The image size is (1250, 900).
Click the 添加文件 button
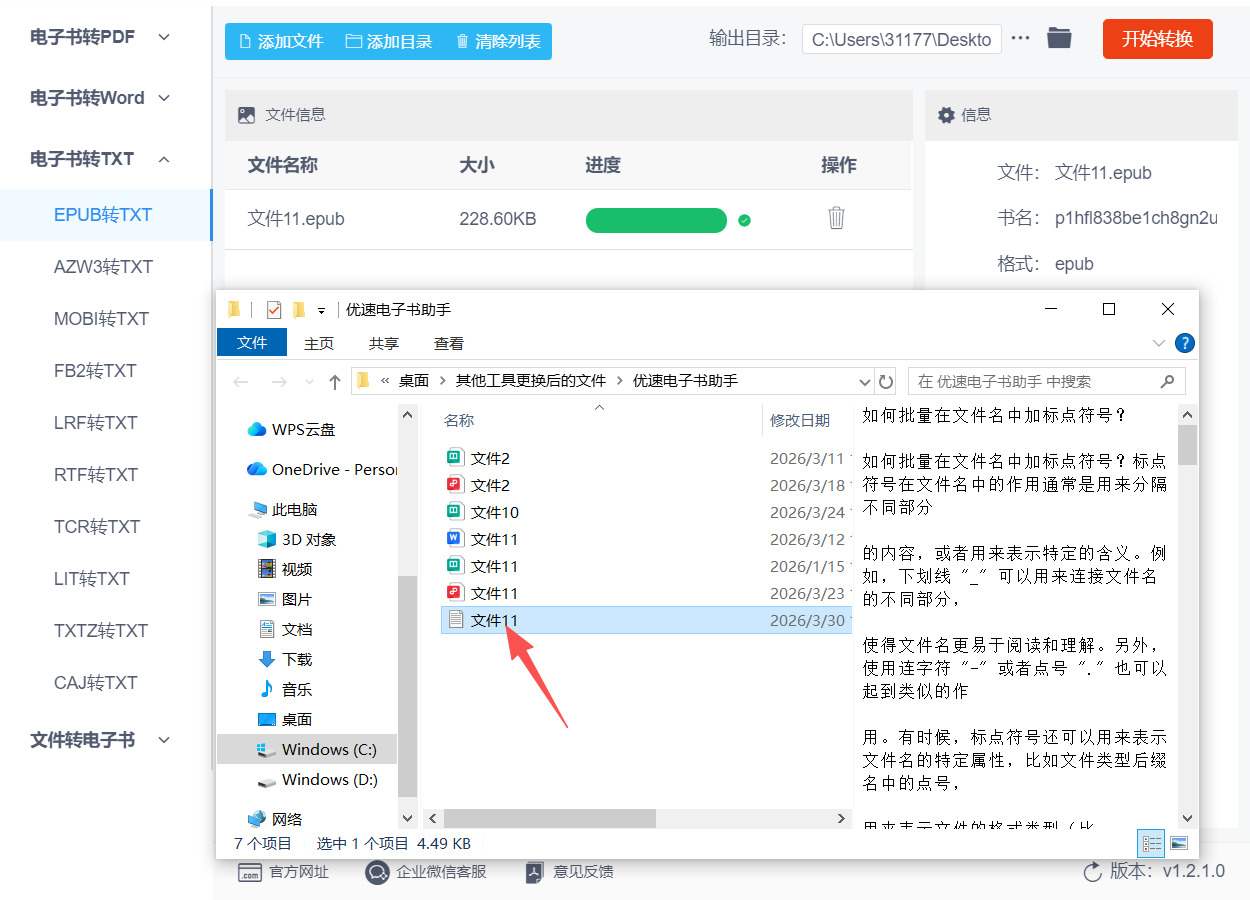(x=280, y=41)
